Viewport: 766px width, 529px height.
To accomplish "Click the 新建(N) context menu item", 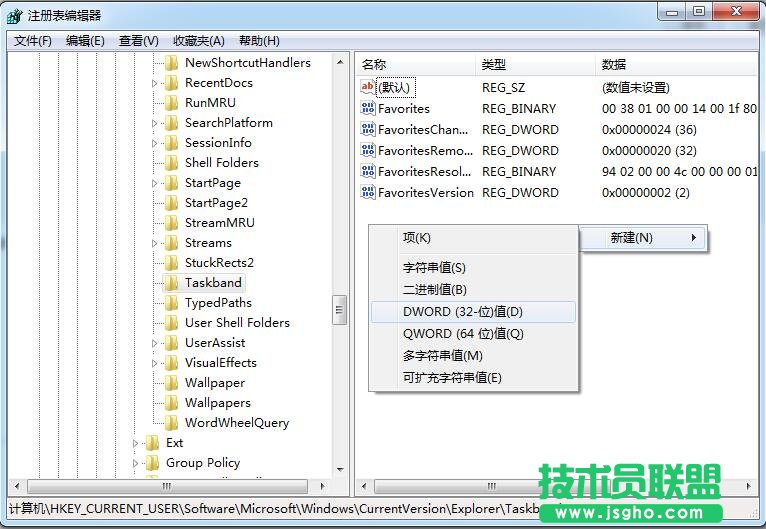I will (x=643, y=238).
